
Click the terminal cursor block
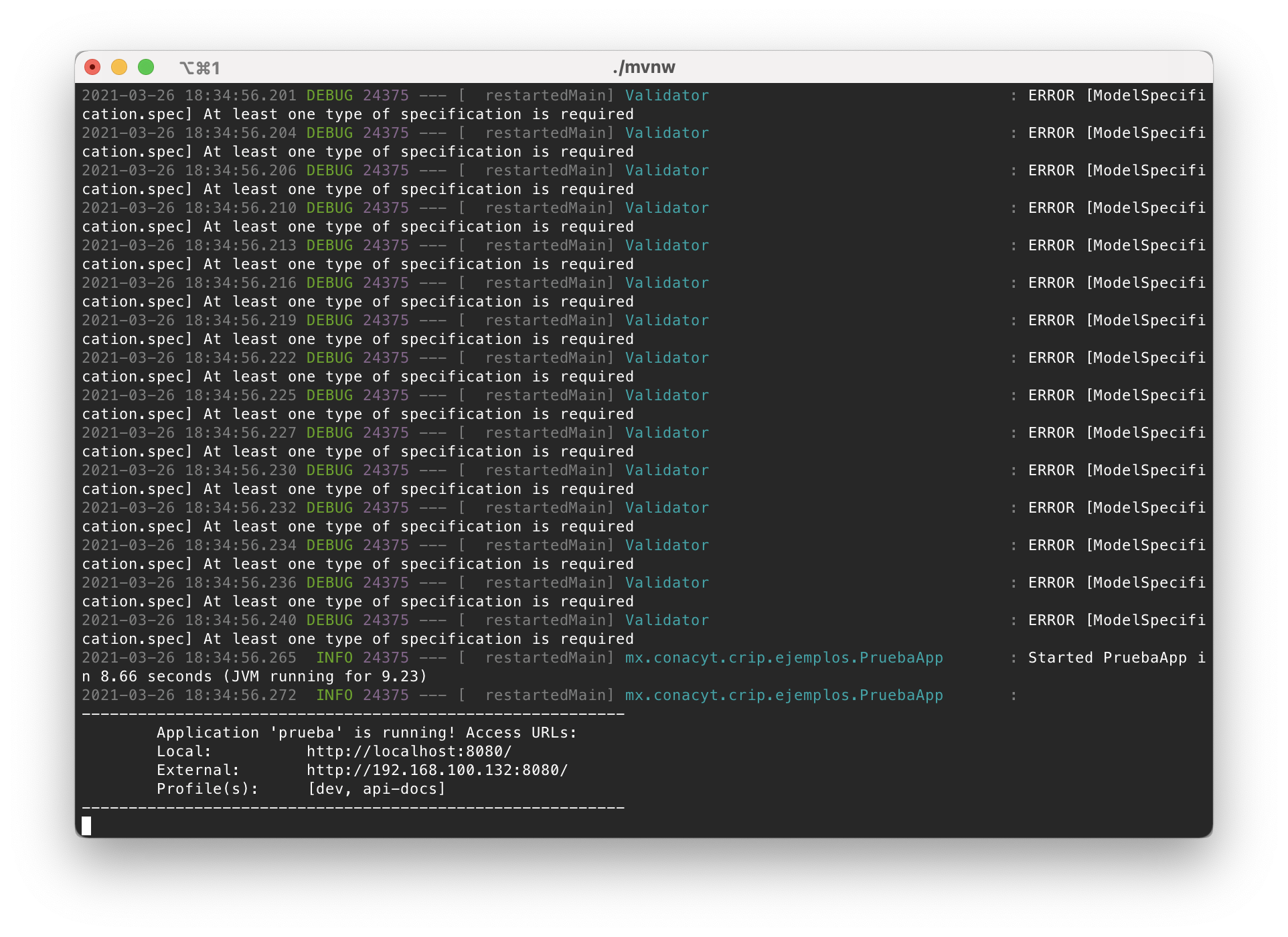[86, 826]
